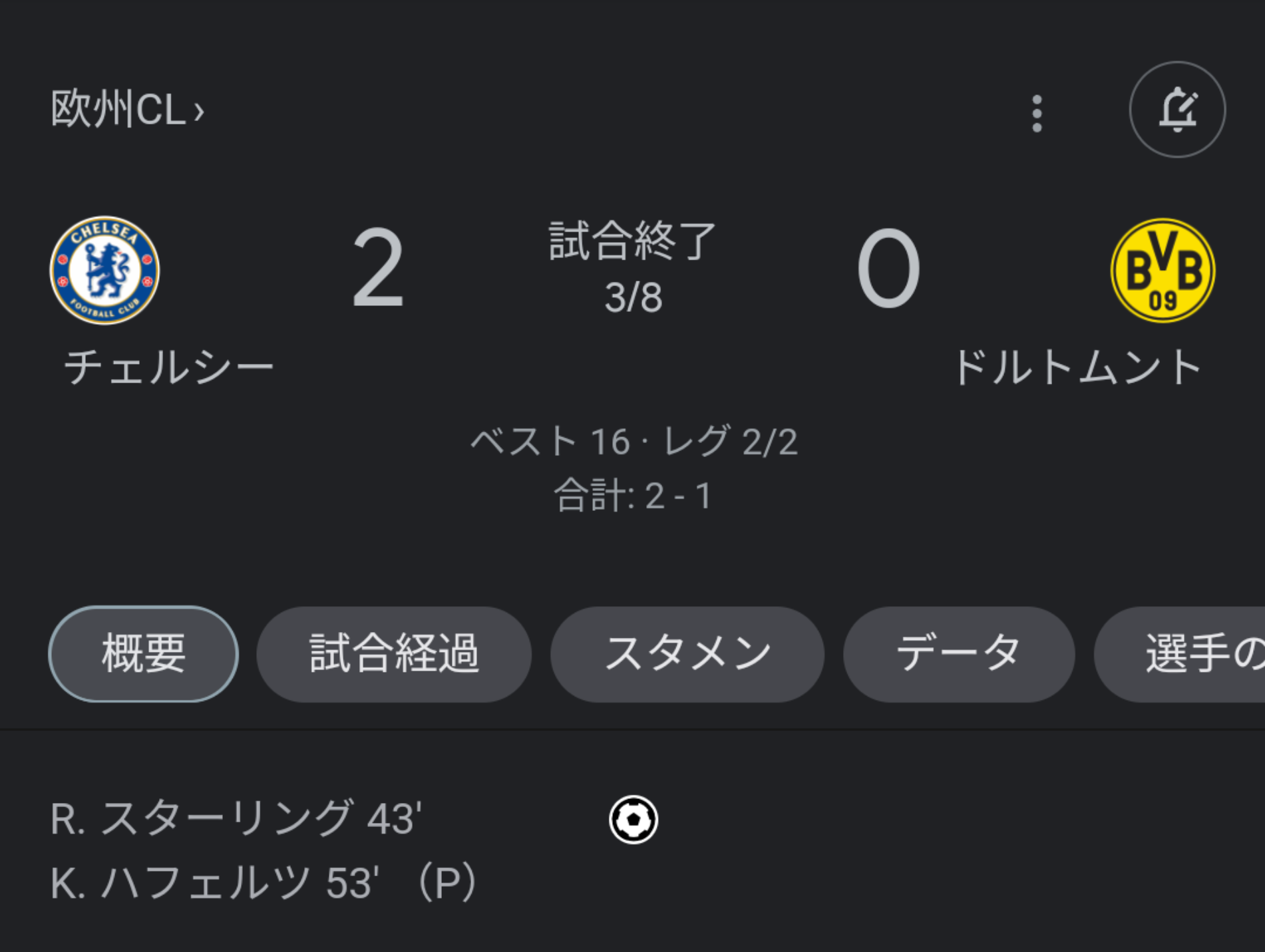Tap Dortmund's score of 0
The width and height of the screenshot is (1265, 952).
pyautogui.click(x=888, y=268)
